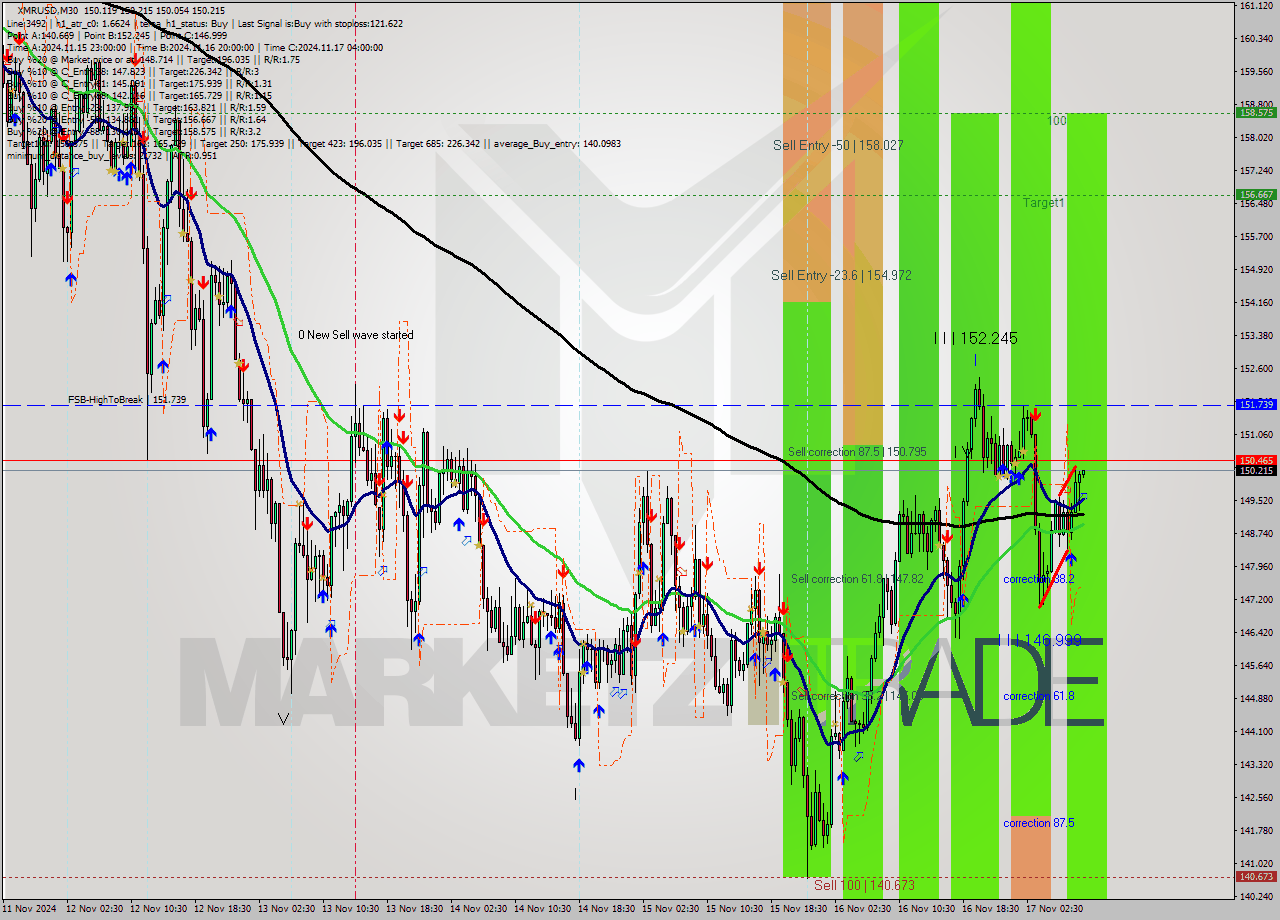Click the '13 Nov 10:30' time label
The width and height of the screenshot is (1280, 920).
[350, 909]
